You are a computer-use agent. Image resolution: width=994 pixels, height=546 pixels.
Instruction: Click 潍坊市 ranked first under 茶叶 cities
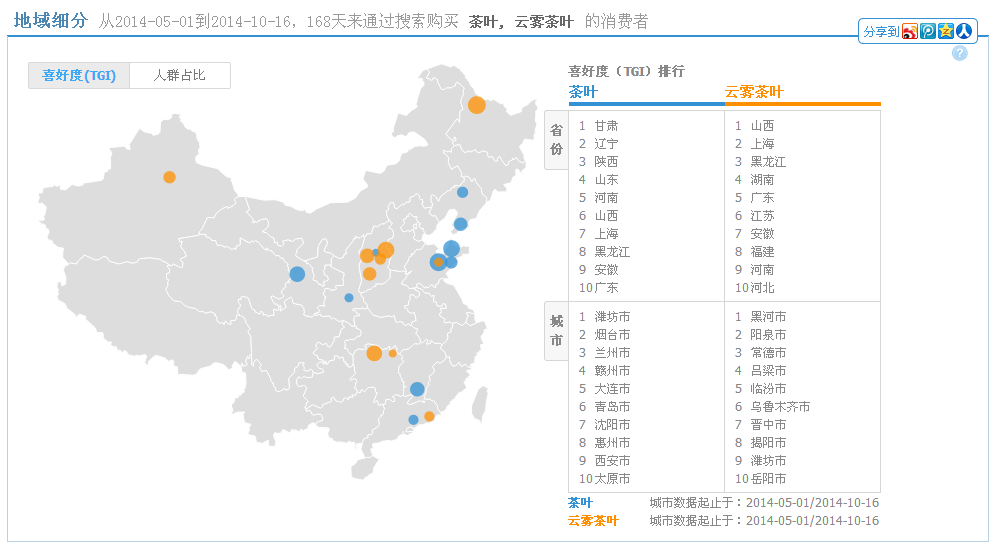point(612,316)
